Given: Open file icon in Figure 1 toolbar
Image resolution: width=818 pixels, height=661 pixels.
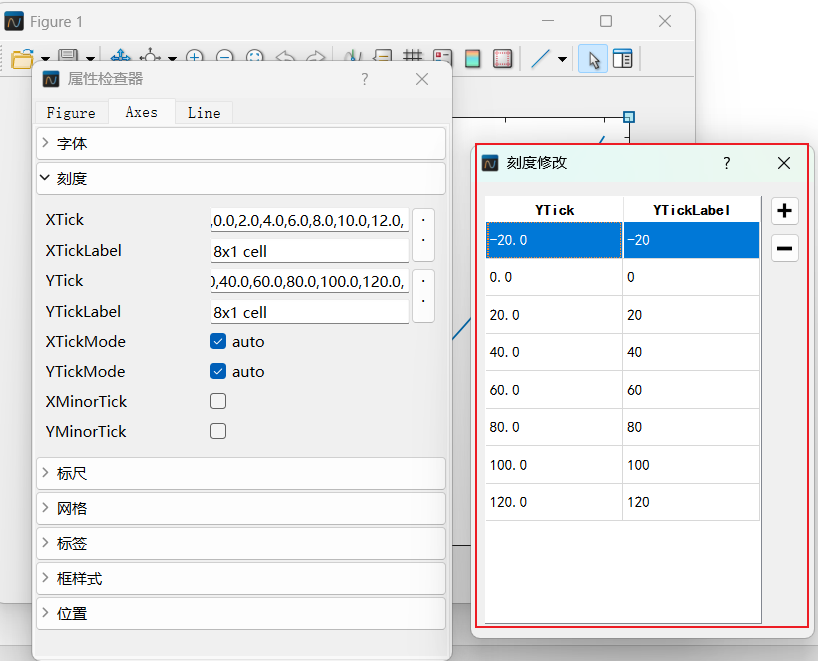Looking at the screenshot, I should 22,58.
